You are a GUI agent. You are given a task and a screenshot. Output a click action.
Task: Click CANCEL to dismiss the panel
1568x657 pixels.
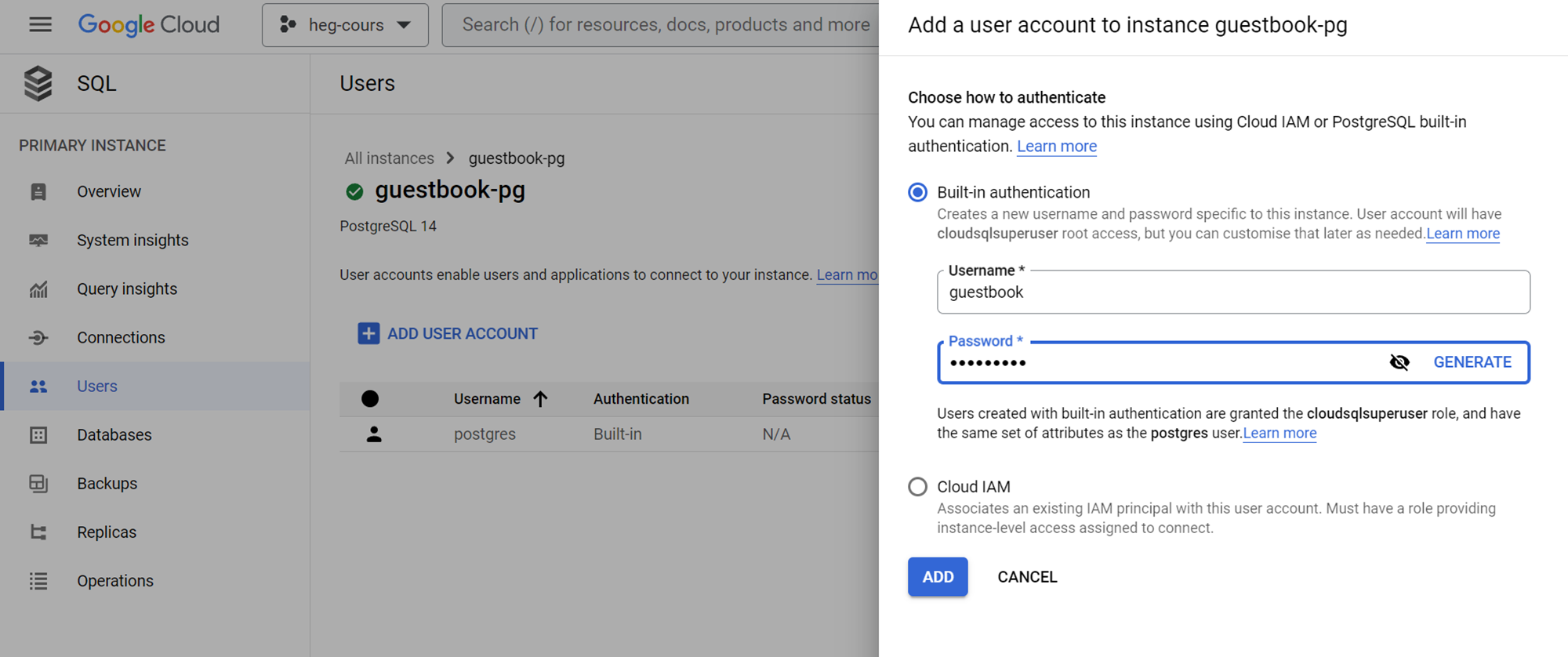pyautogui.click(x=1027, y=577)
